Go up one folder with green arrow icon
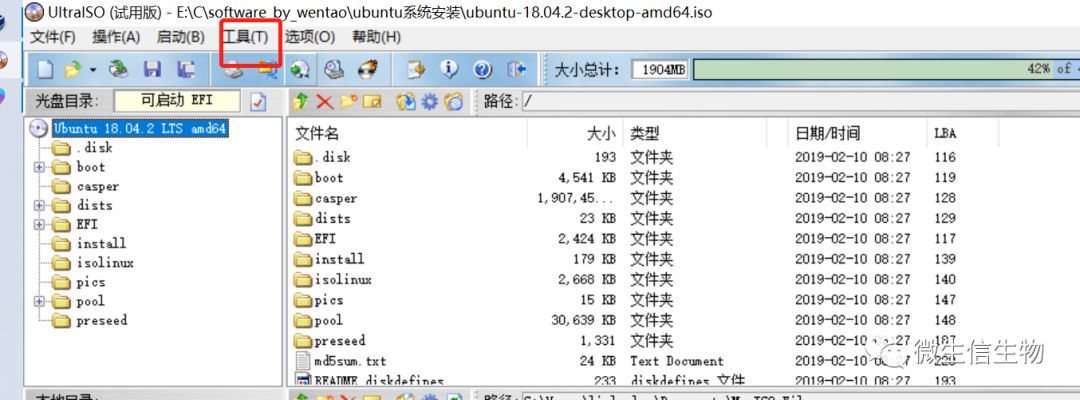 click(300, 102)
